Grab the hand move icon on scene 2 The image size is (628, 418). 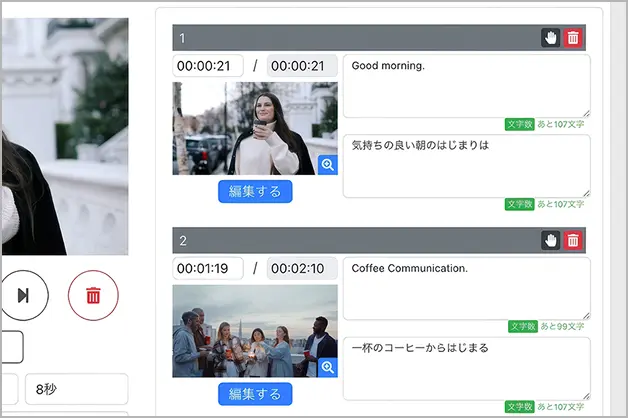[x=551, y=241]
